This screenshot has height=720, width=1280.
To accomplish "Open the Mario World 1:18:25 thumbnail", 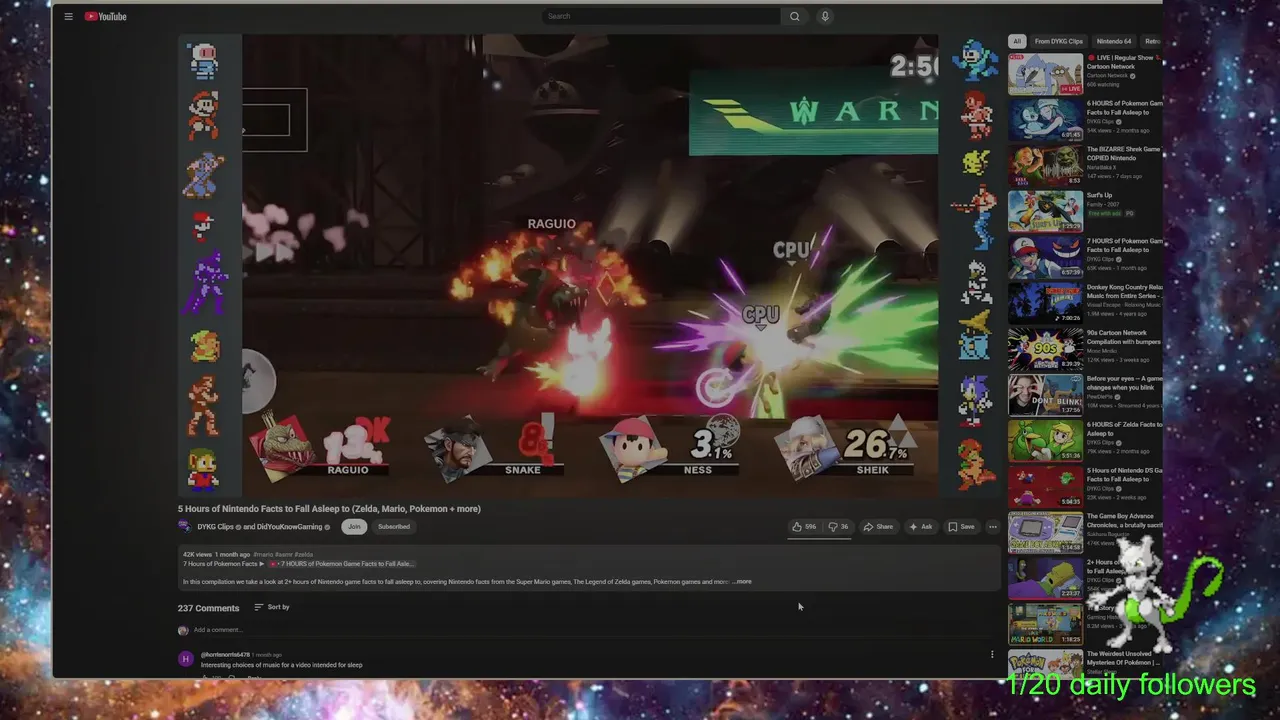I will point(1045,624).
